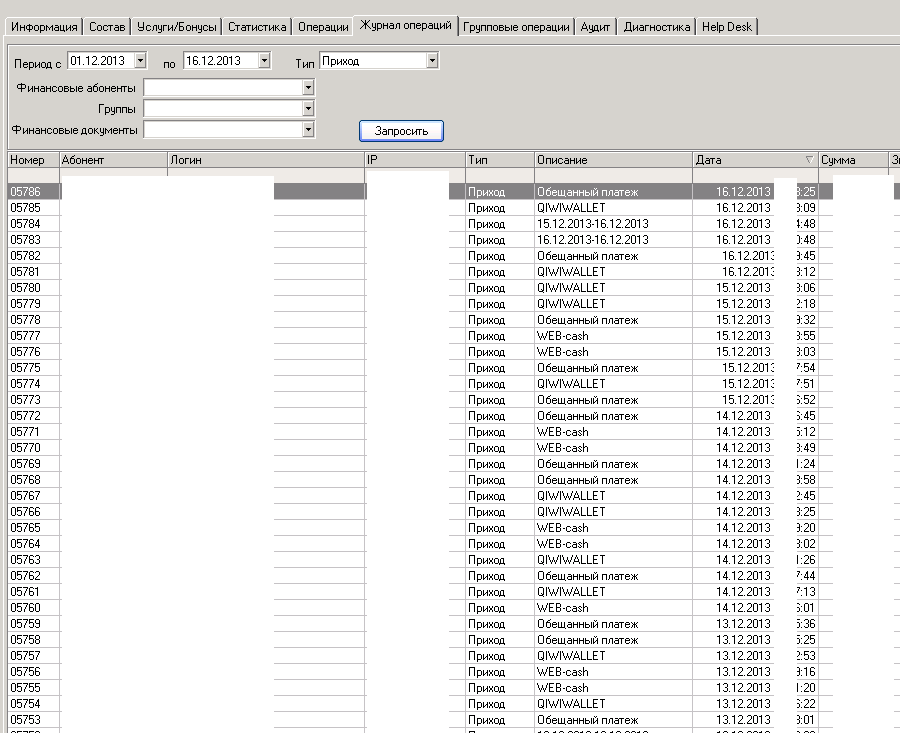Open the Статистика tab
The image size is (900, 733).
tap(257, 27)
